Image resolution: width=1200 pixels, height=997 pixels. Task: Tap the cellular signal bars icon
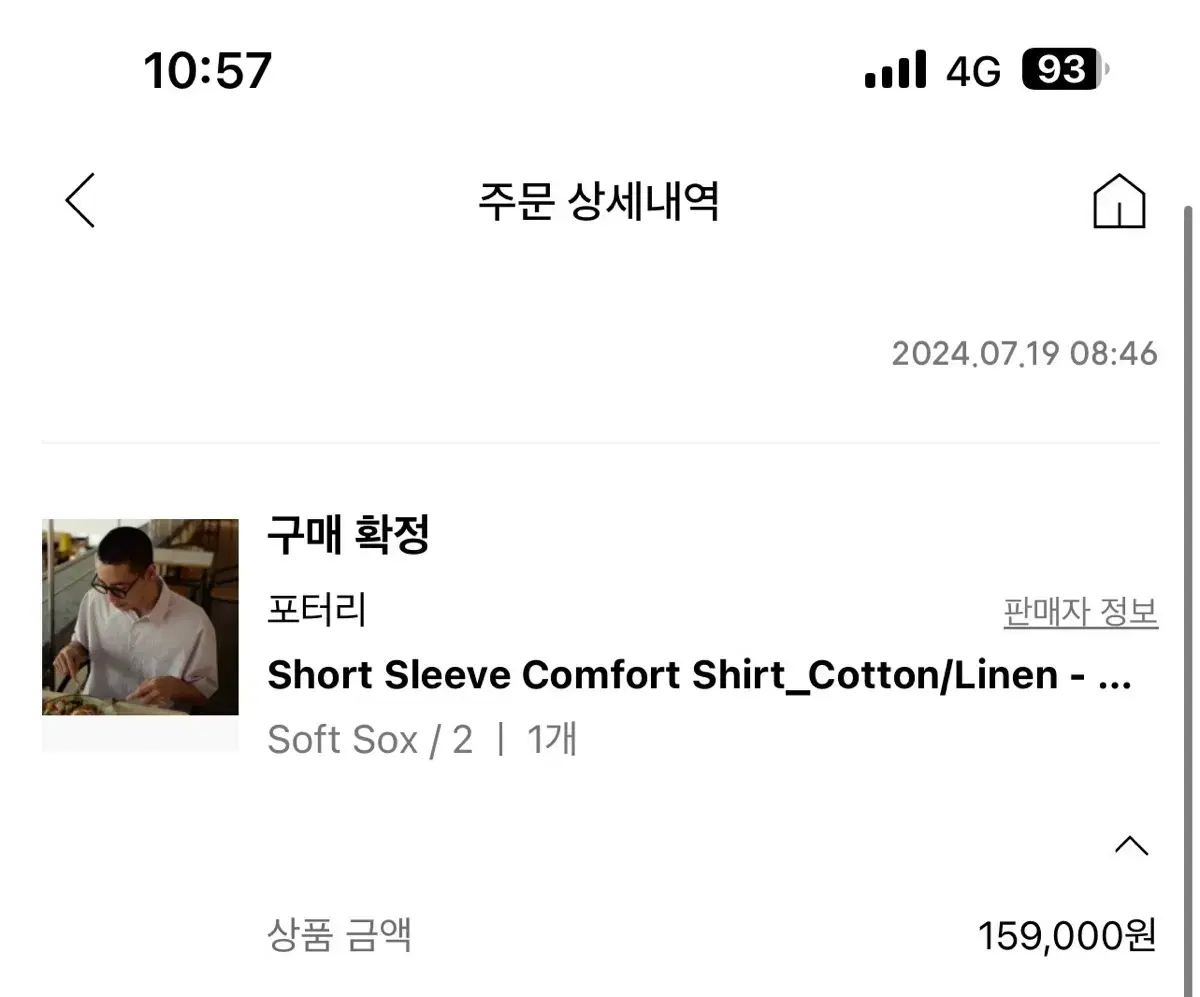point(895,70)
